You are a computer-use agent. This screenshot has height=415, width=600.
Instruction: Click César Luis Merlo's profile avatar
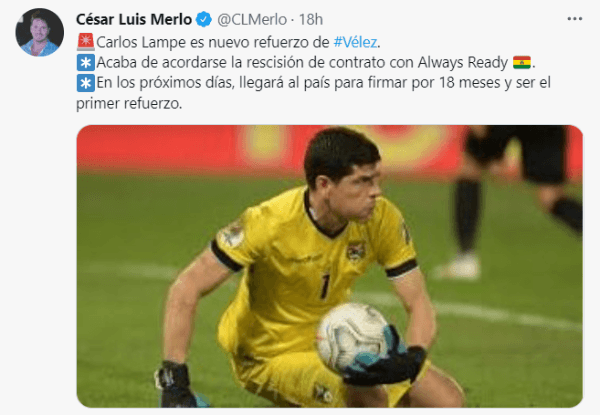[39, 33]
